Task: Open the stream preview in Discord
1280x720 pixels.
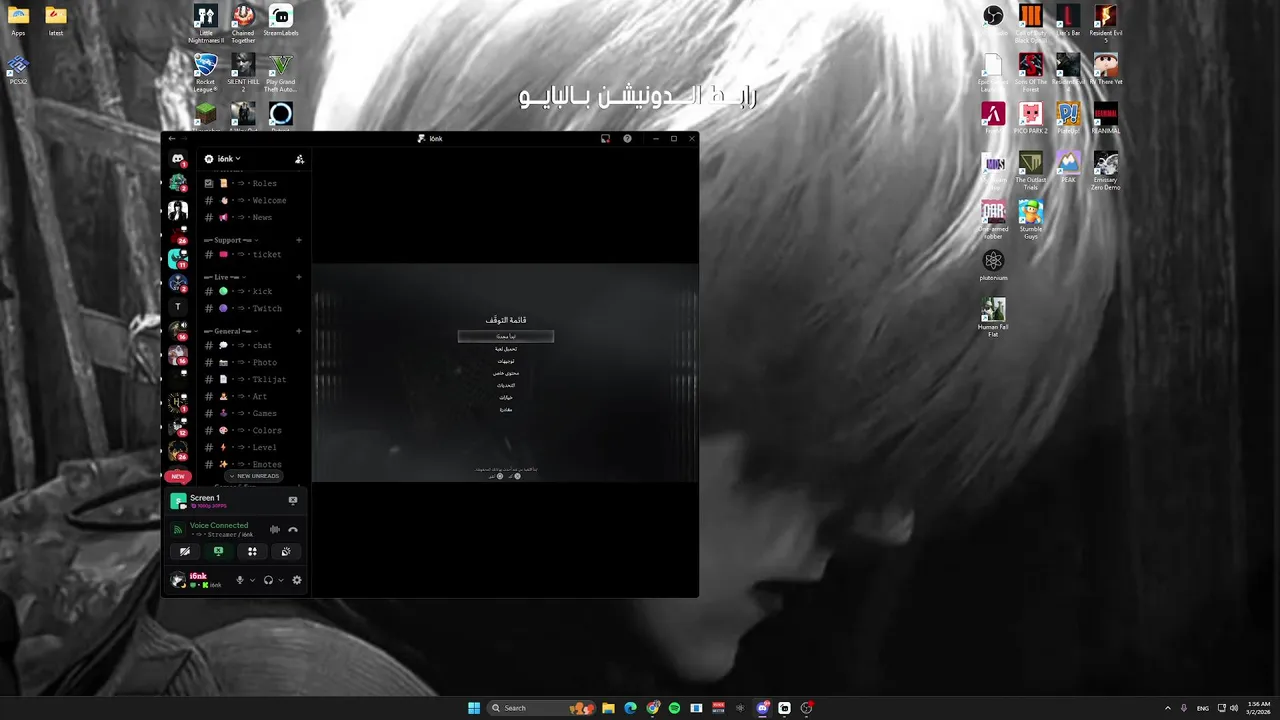Action: (x=505, y=372)
